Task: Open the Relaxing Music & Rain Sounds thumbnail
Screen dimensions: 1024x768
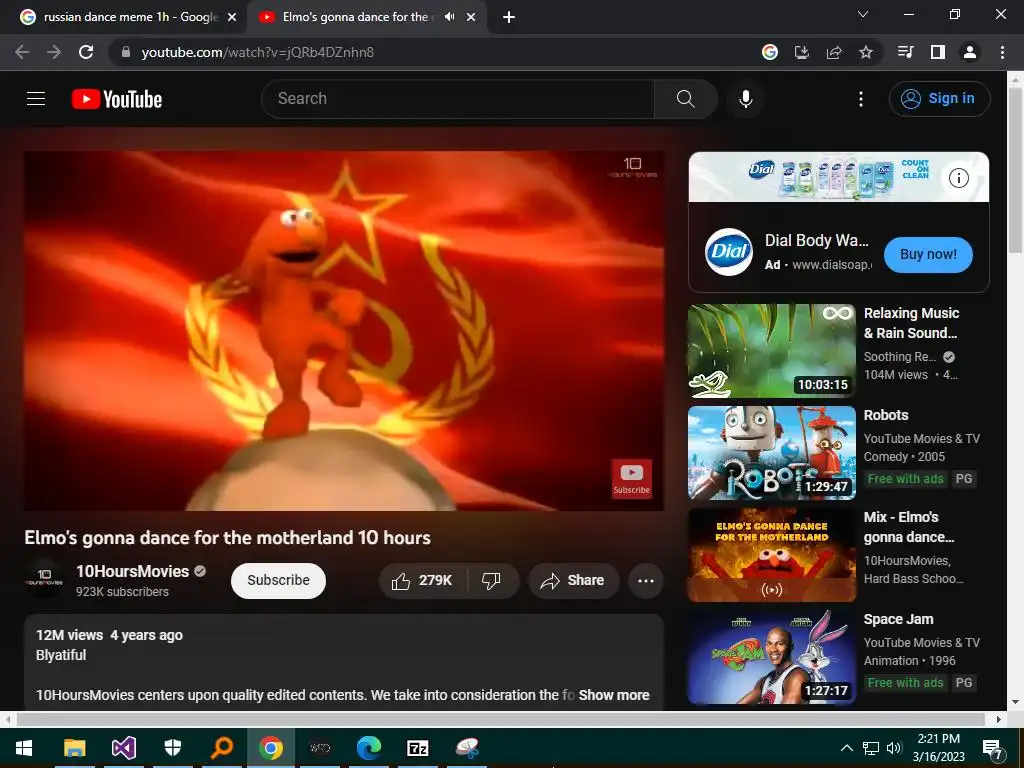Action: click(772, 351)
